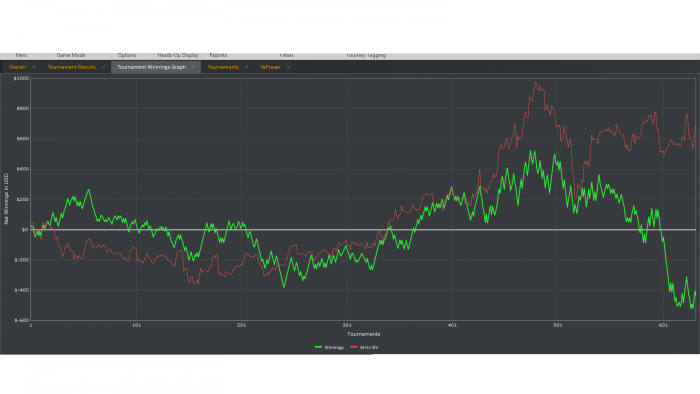Close the VsPlayer tab
700x394 pixels.
point(288,67)
